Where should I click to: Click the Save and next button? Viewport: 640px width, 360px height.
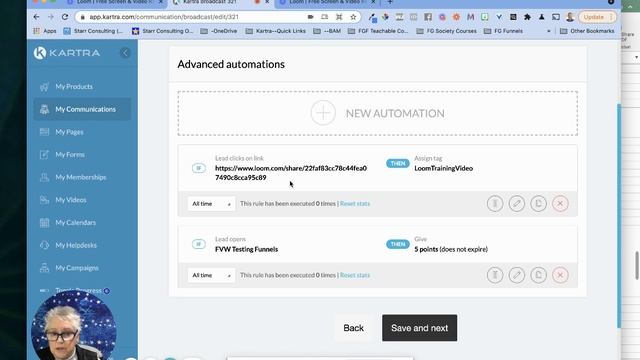coord(420,328)
